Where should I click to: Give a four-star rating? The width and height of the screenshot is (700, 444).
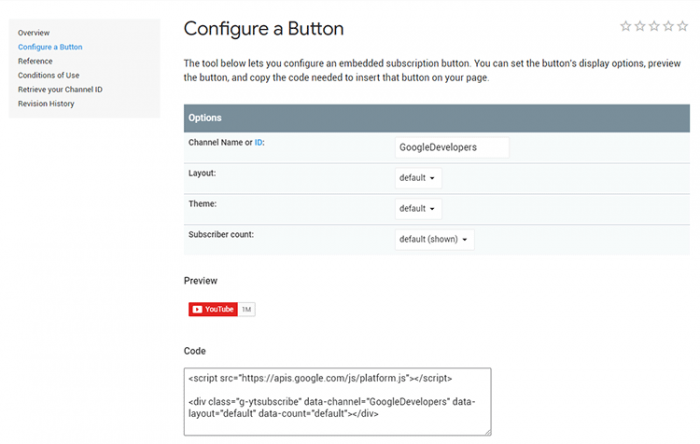(x=668, y=26)
